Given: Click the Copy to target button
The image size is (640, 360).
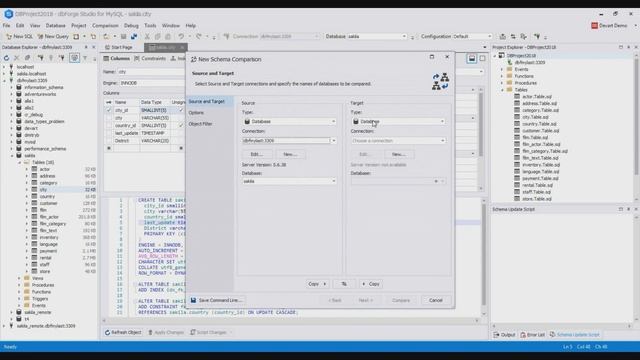Looking at the screenshot, I should (x=317, y=284).
